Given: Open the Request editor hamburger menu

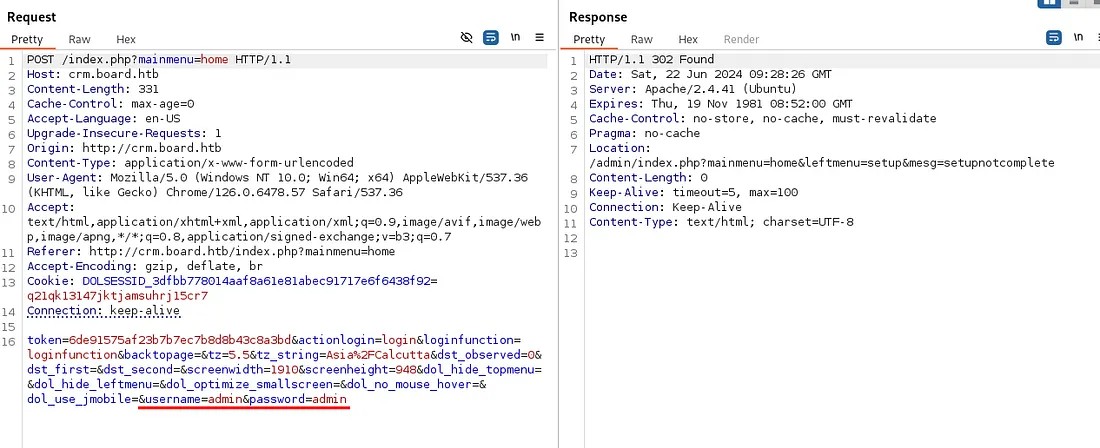Looking at the screenshot, I should pyautogui.click(x=540, y=38).
